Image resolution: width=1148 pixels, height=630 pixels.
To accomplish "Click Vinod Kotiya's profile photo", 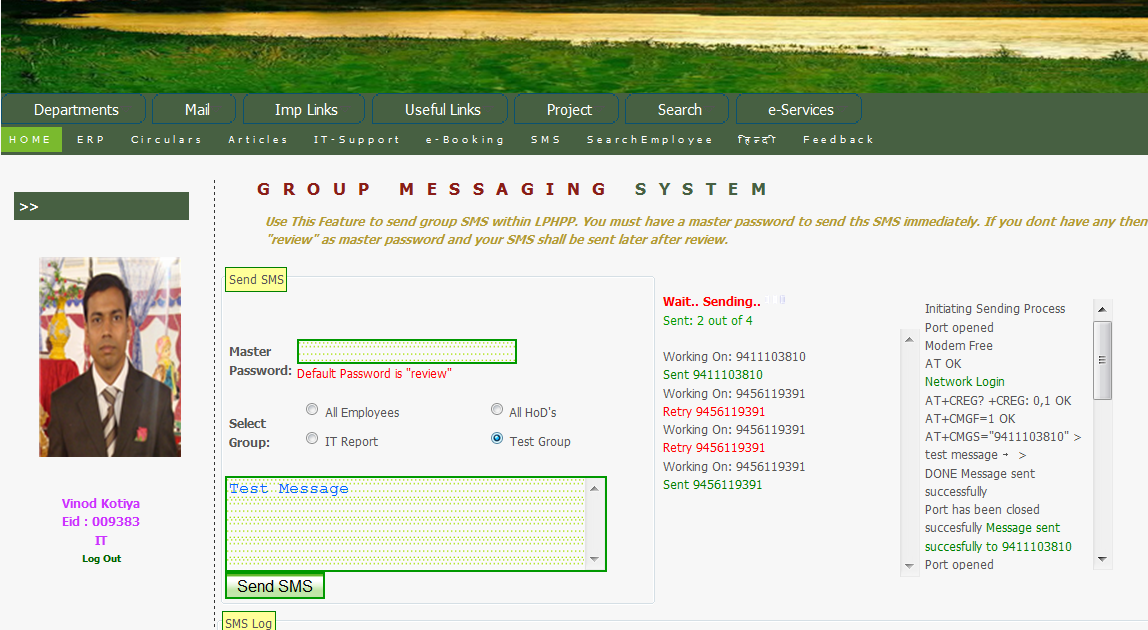I will point(110,357).
